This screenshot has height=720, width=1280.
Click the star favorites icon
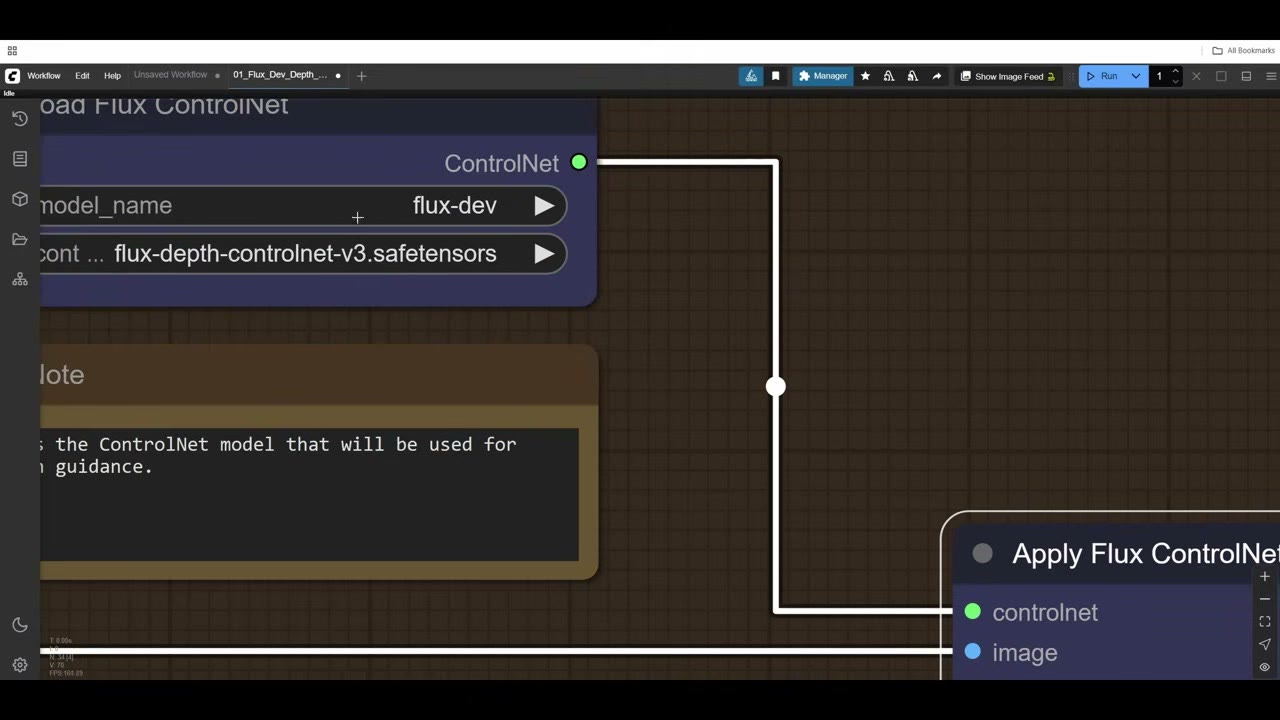click(865, 76)
